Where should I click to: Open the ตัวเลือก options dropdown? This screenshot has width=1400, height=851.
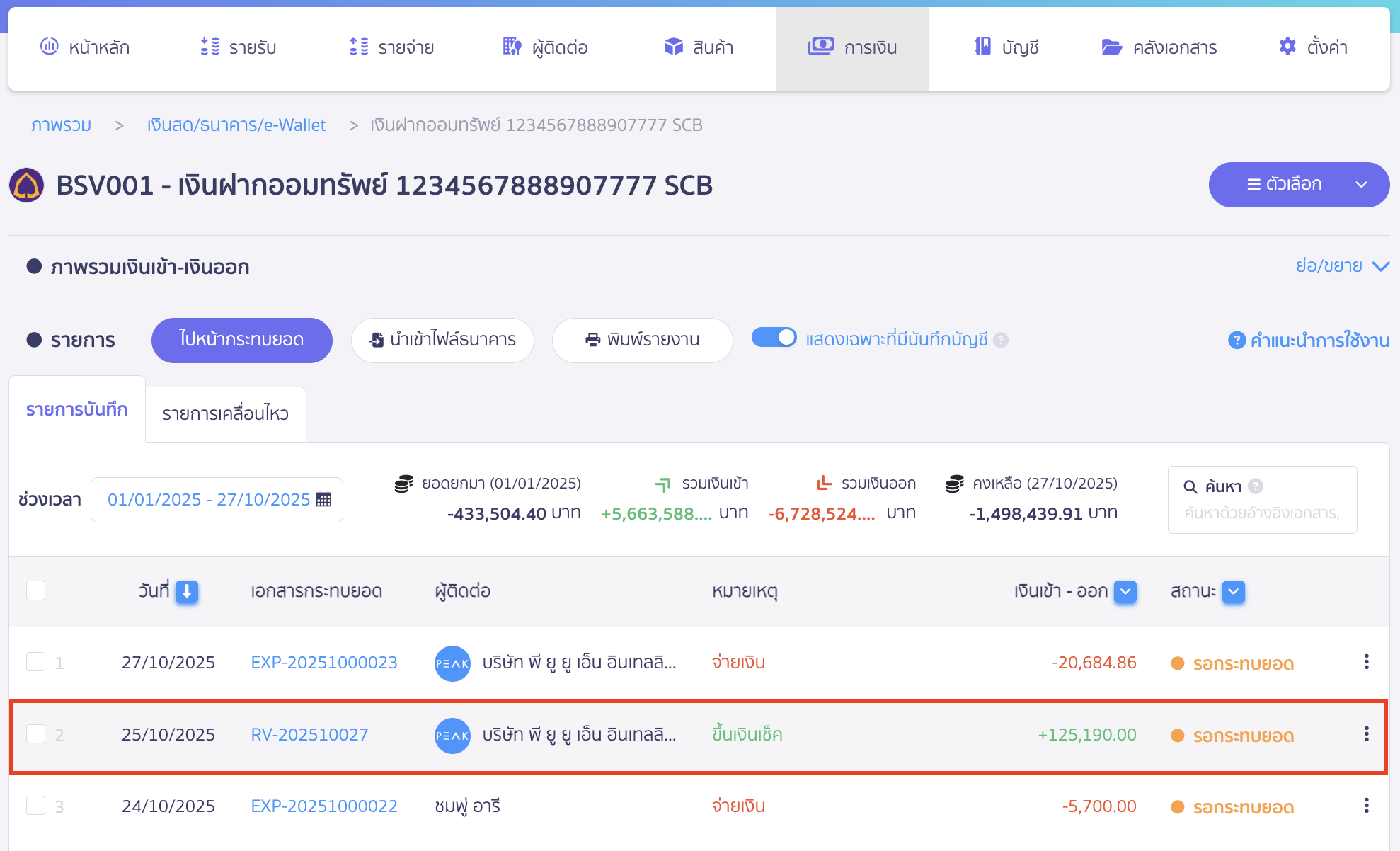[1299, 185]
